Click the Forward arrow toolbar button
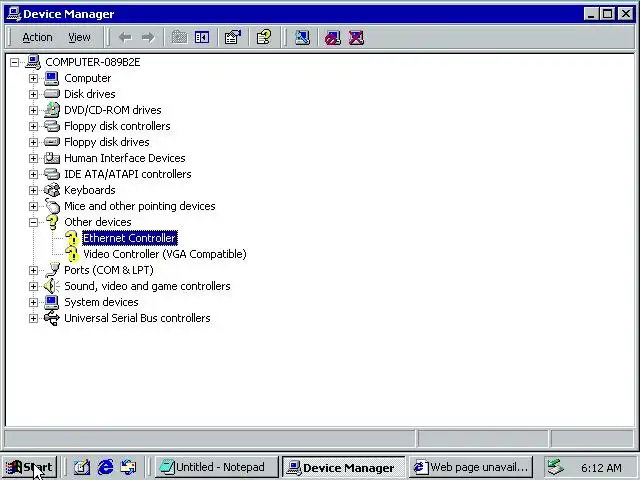640x480 pixels. (x=148, y=38)
